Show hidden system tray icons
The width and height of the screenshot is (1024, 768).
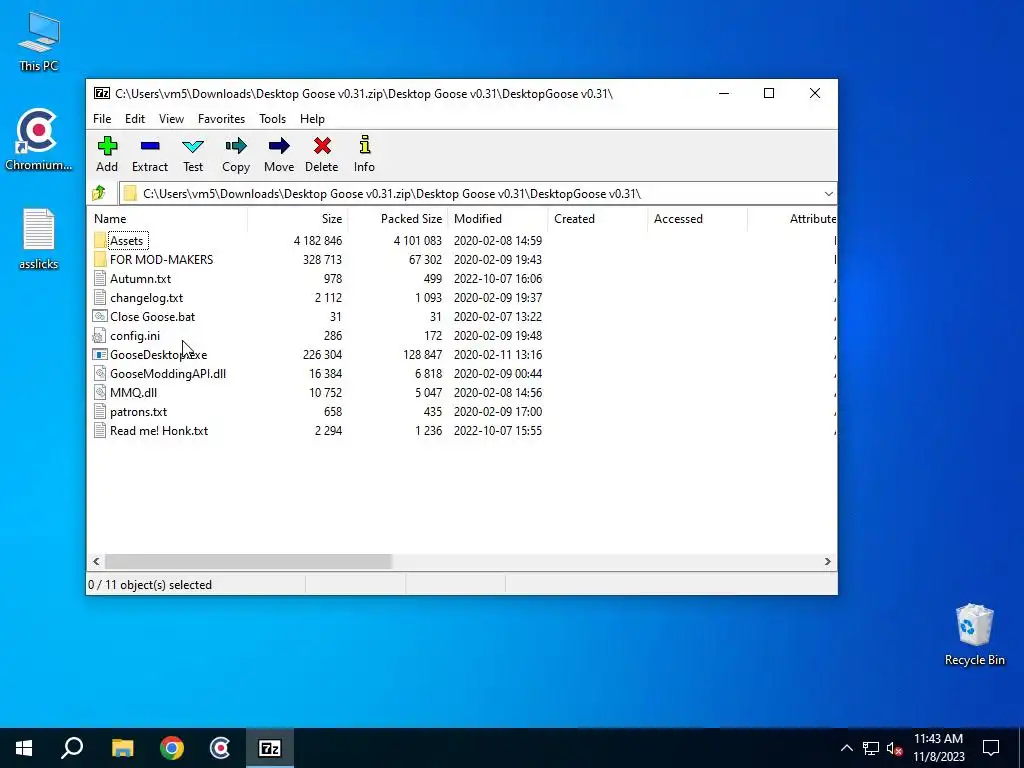click(x=846, y=748)
